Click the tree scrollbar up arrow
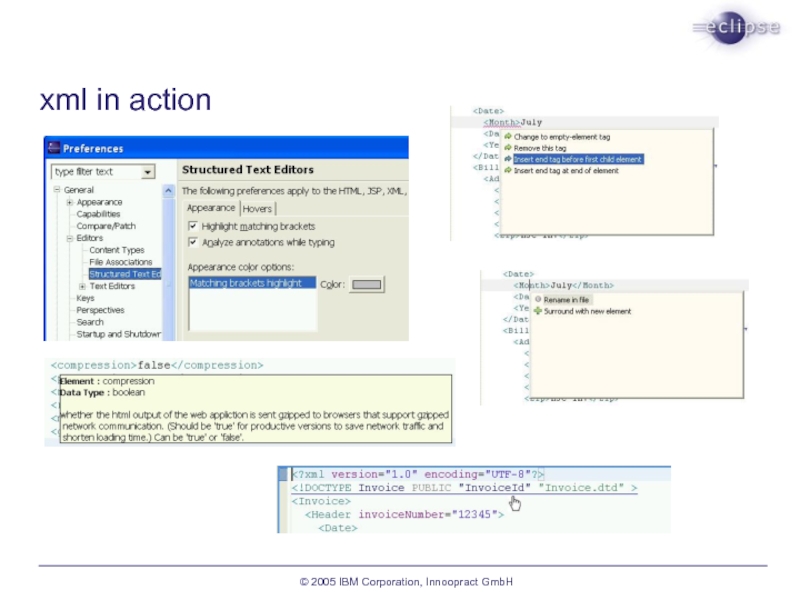Viewport: 800px width, 600px height. coord(168,191)
